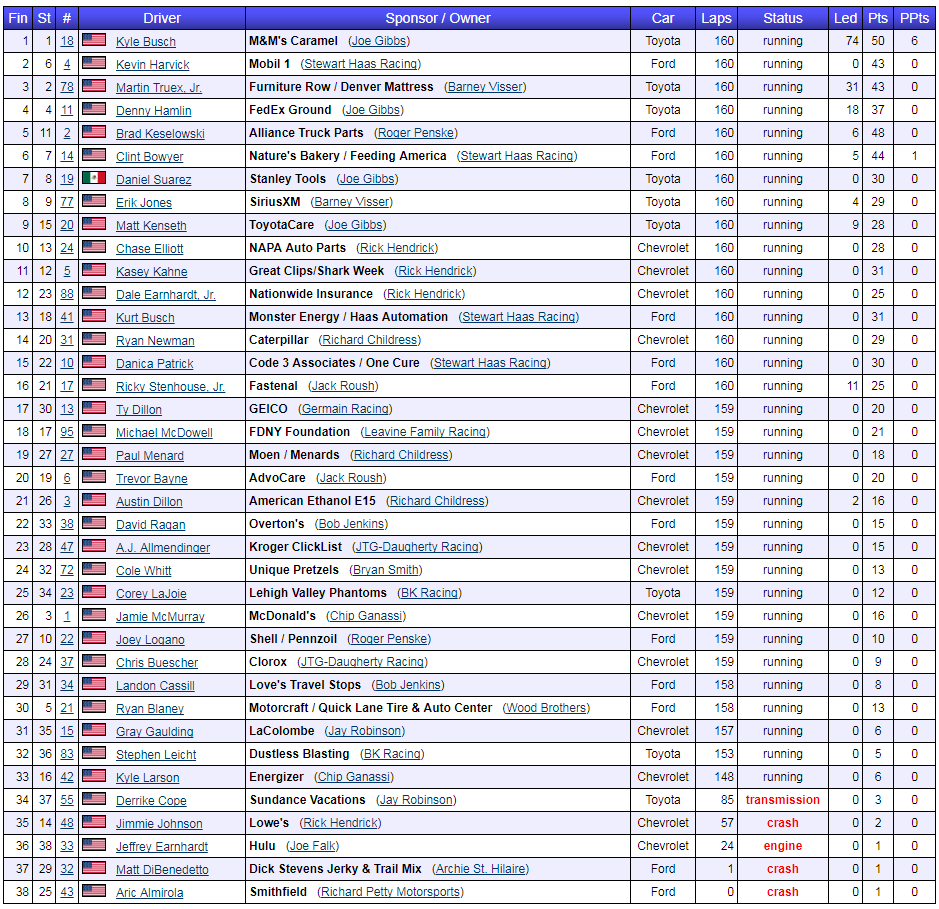Click the Laps column header
This screenshot has height=909, width=939.
(x=716, y=18)
